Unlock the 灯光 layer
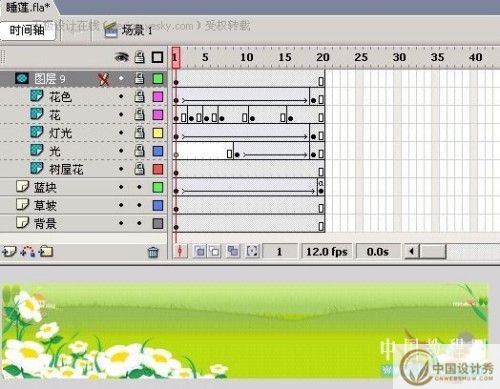 [x=139, y=133]
